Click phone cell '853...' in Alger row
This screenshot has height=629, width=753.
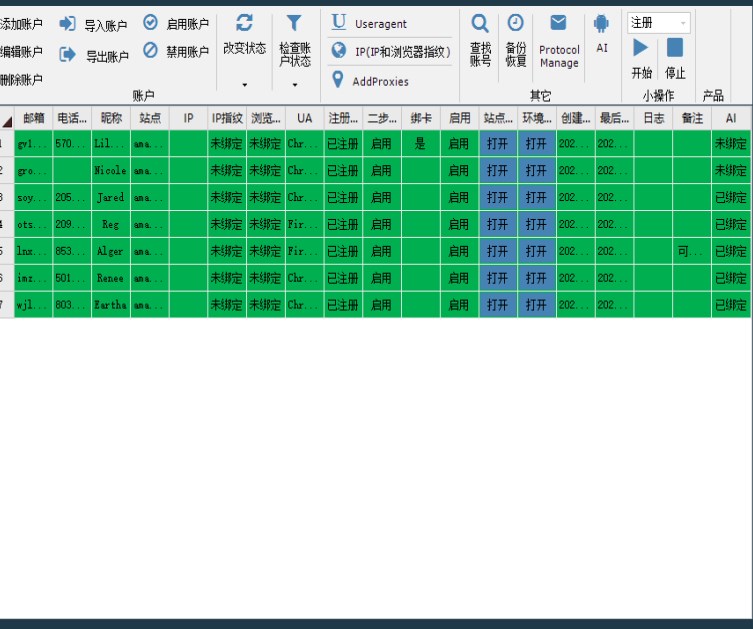coord(72,251)
